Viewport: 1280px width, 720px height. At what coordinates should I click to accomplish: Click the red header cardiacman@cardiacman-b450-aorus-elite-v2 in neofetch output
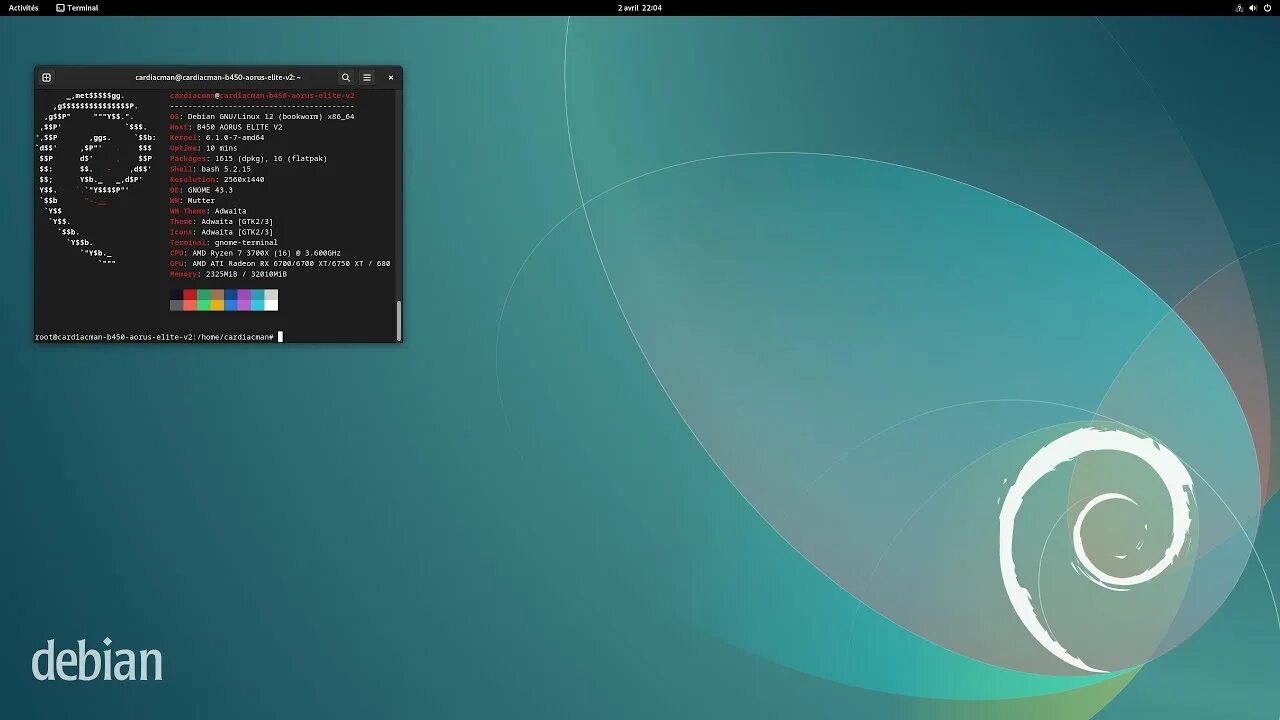coord(262,95)
